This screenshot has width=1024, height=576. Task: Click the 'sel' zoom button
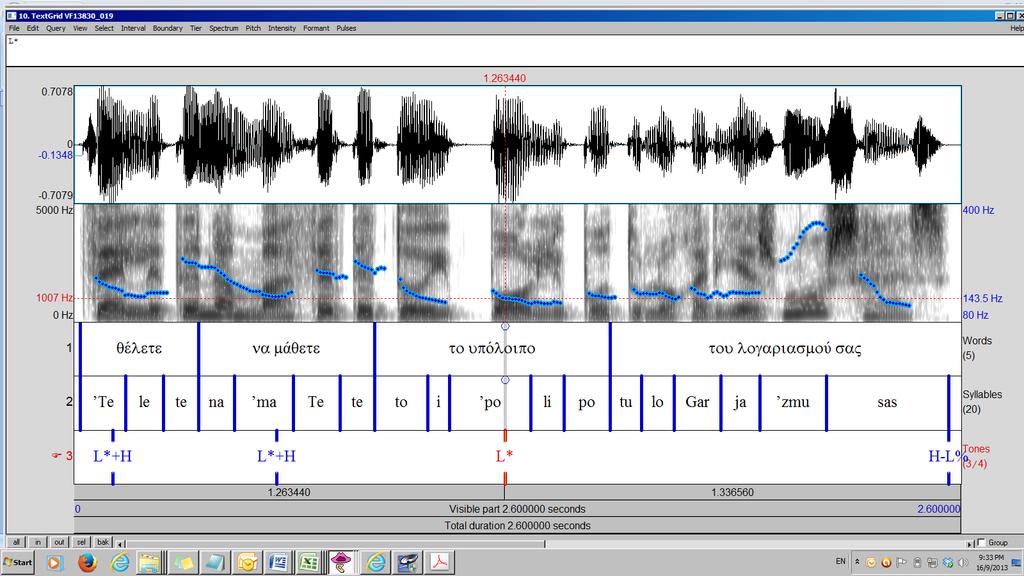click(81, 542)
